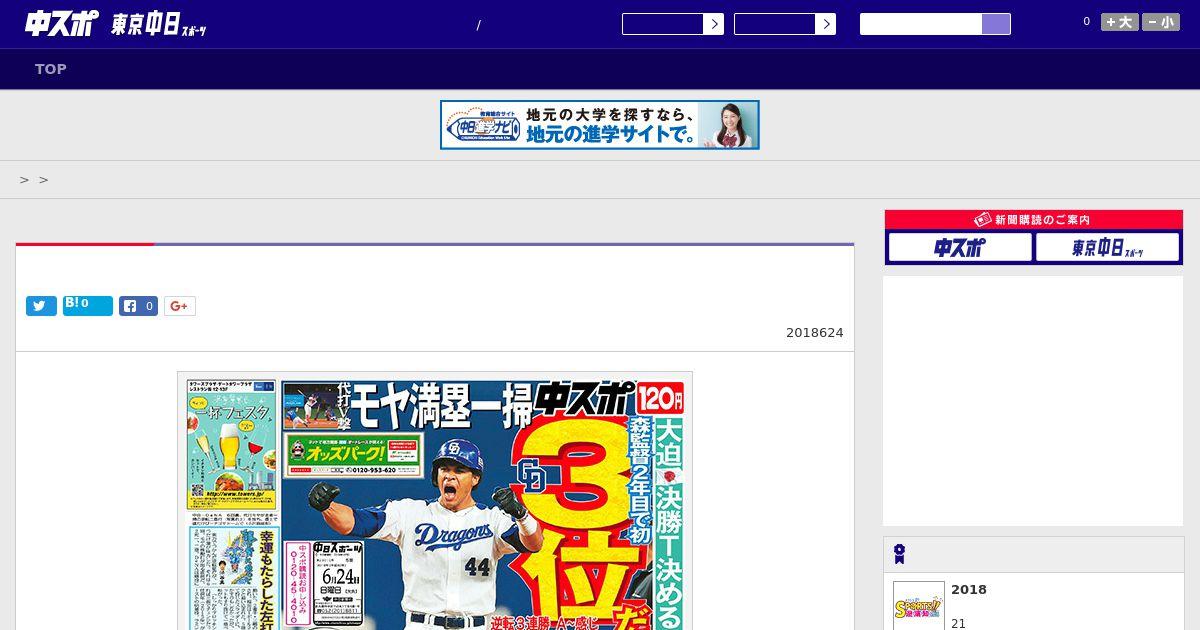Viewport: 1200px width, 630px height.
Task: Share article via Google+ icon
Action: click(180, 306)
